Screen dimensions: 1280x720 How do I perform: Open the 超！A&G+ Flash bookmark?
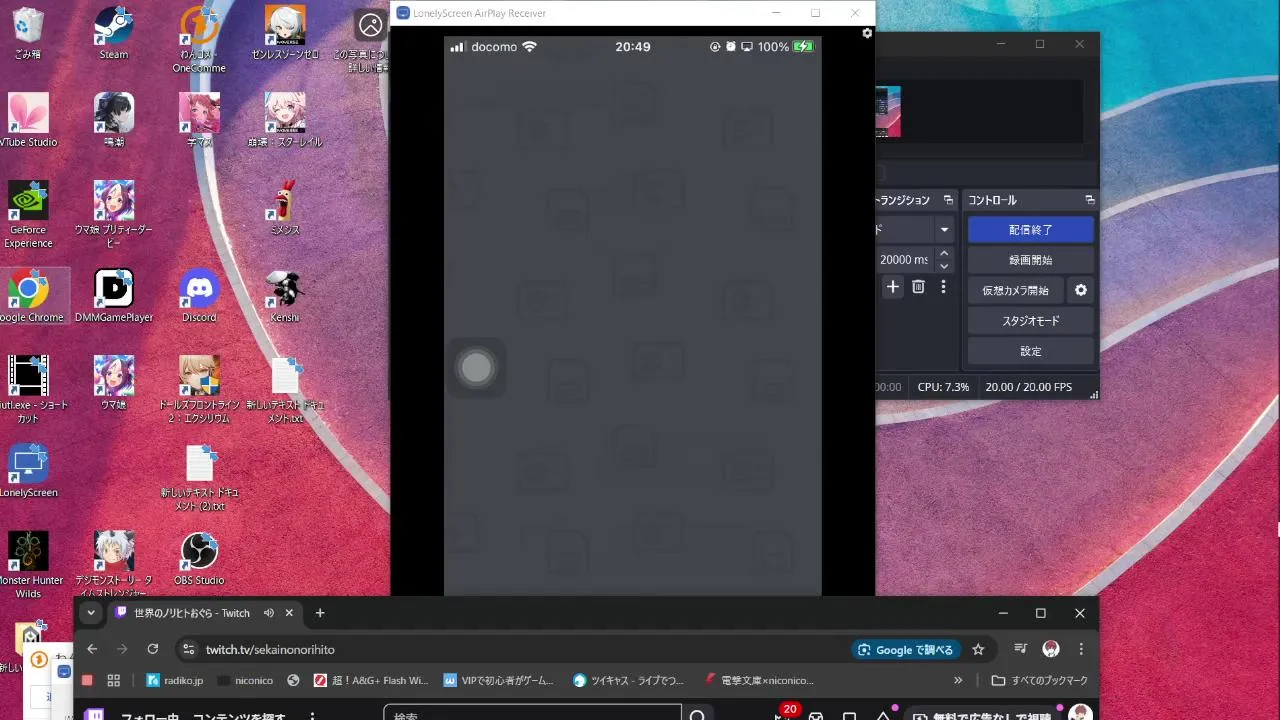pyautogui.click(x=371, y=680)
